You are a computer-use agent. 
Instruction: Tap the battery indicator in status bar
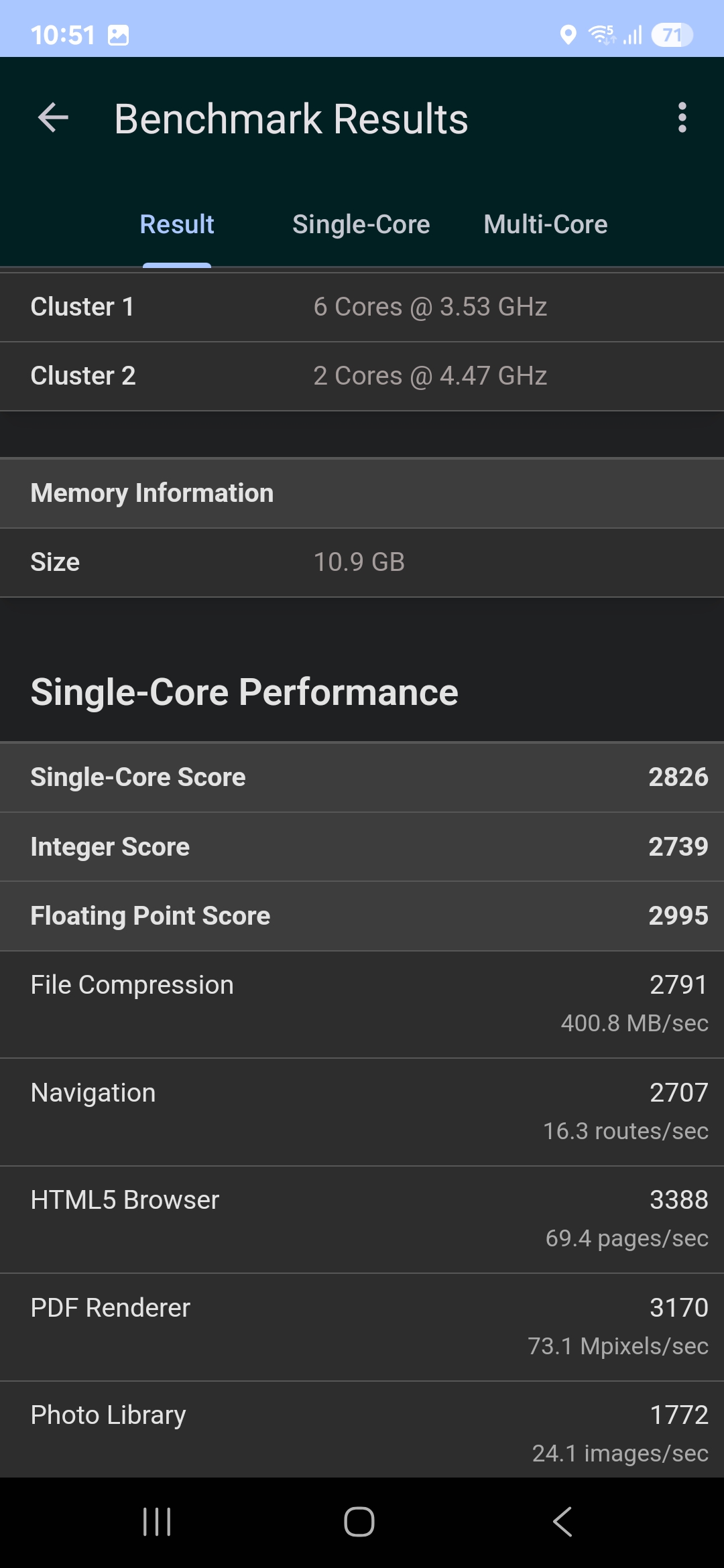tap(672, 35)
